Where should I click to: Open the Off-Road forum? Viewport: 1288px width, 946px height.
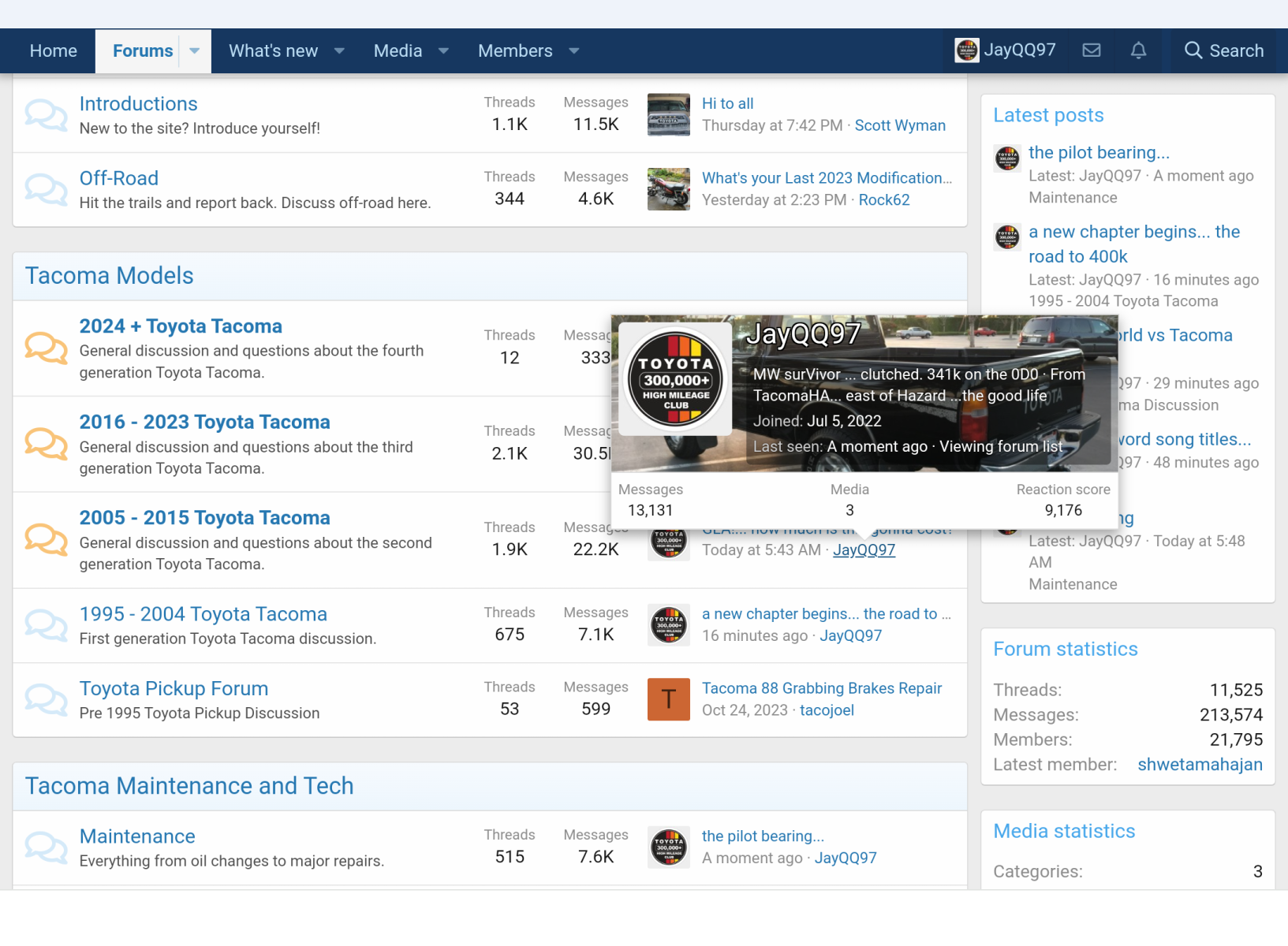[x=119, y=178]
